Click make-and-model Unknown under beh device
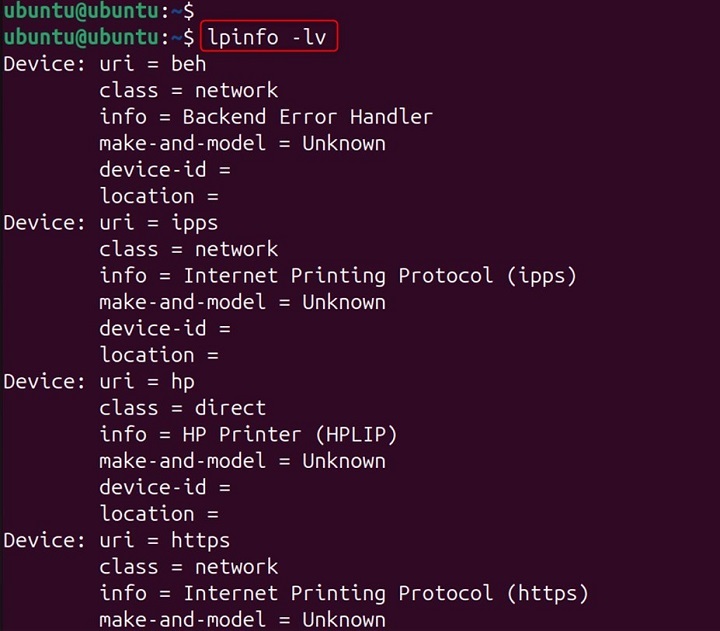This screenshot has width=720, height=631. [242, 143]
